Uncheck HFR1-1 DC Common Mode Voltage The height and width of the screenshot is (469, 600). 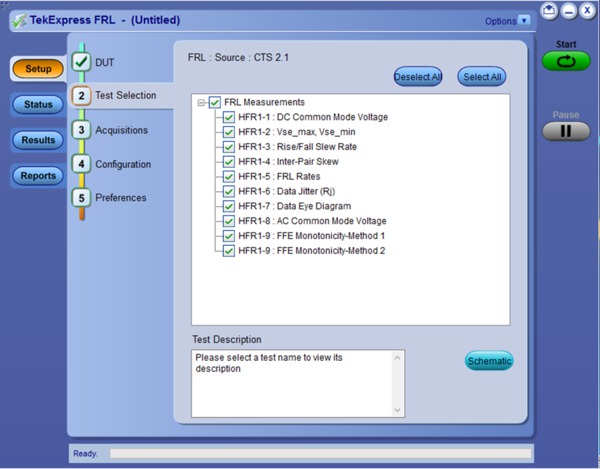click(x=229, y=117)
